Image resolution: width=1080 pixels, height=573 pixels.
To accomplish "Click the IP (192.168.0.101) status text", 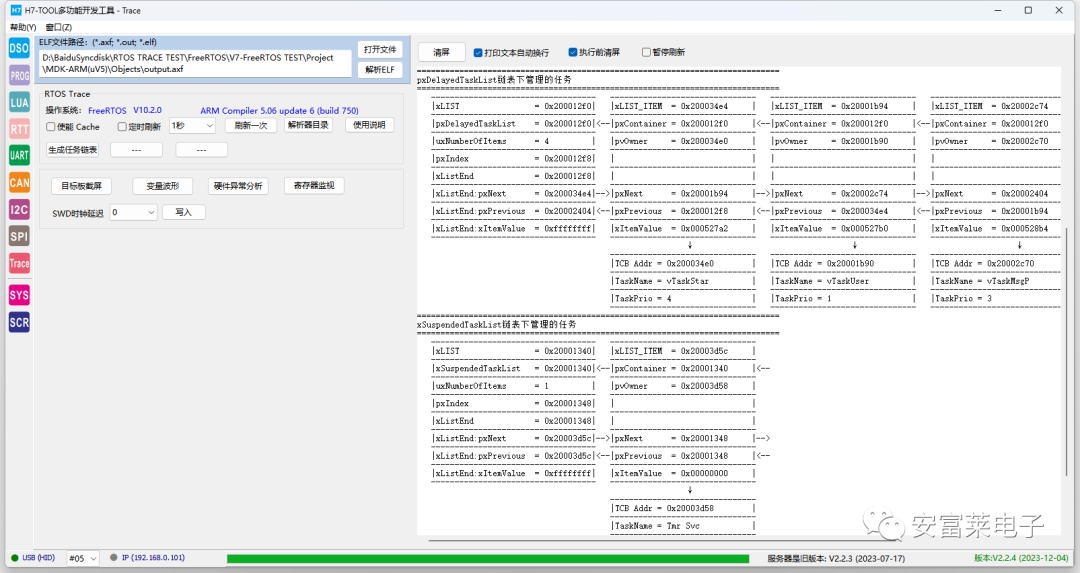I will pos(154,558).
